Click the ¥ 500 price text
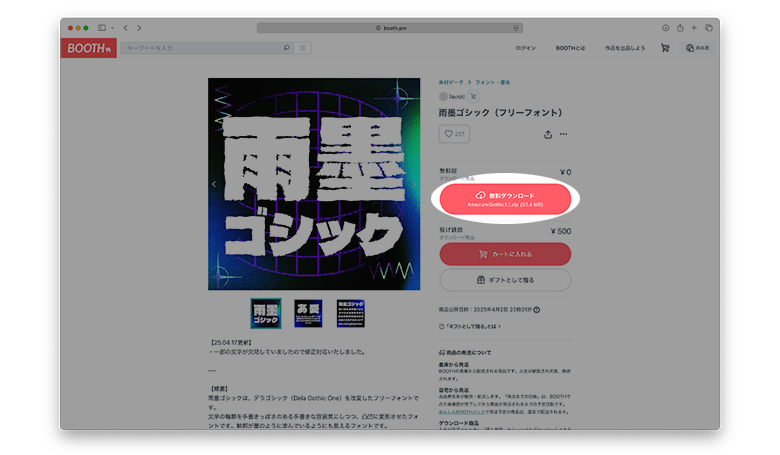The width and height of the screenshot is (780, 455). (561, 231)
